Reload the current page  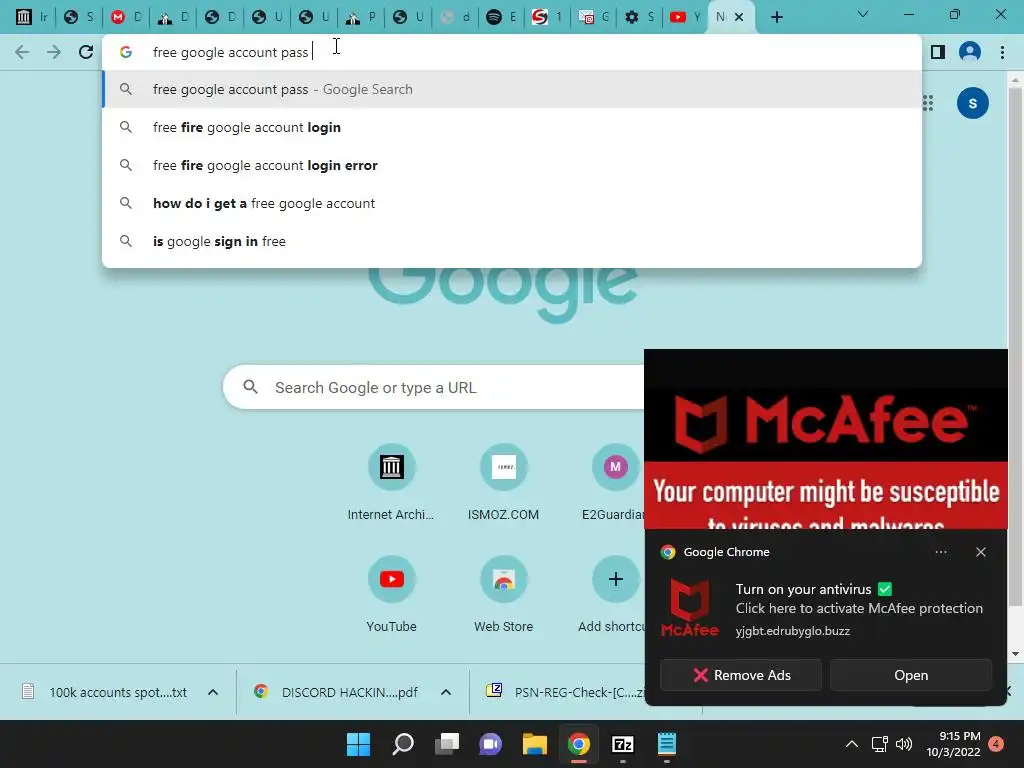[x=86, y=52]
